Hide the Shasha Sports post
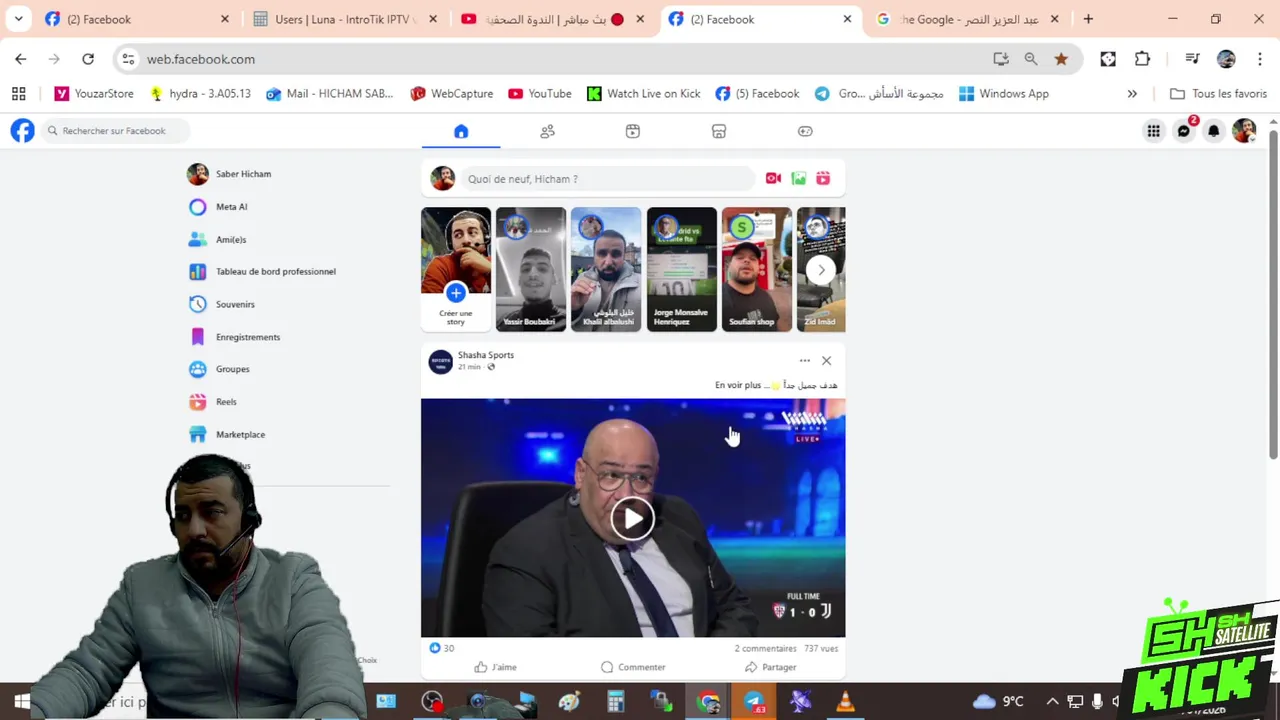Image resolution: width=1280 pixels, height=720 pixels. 826,361
